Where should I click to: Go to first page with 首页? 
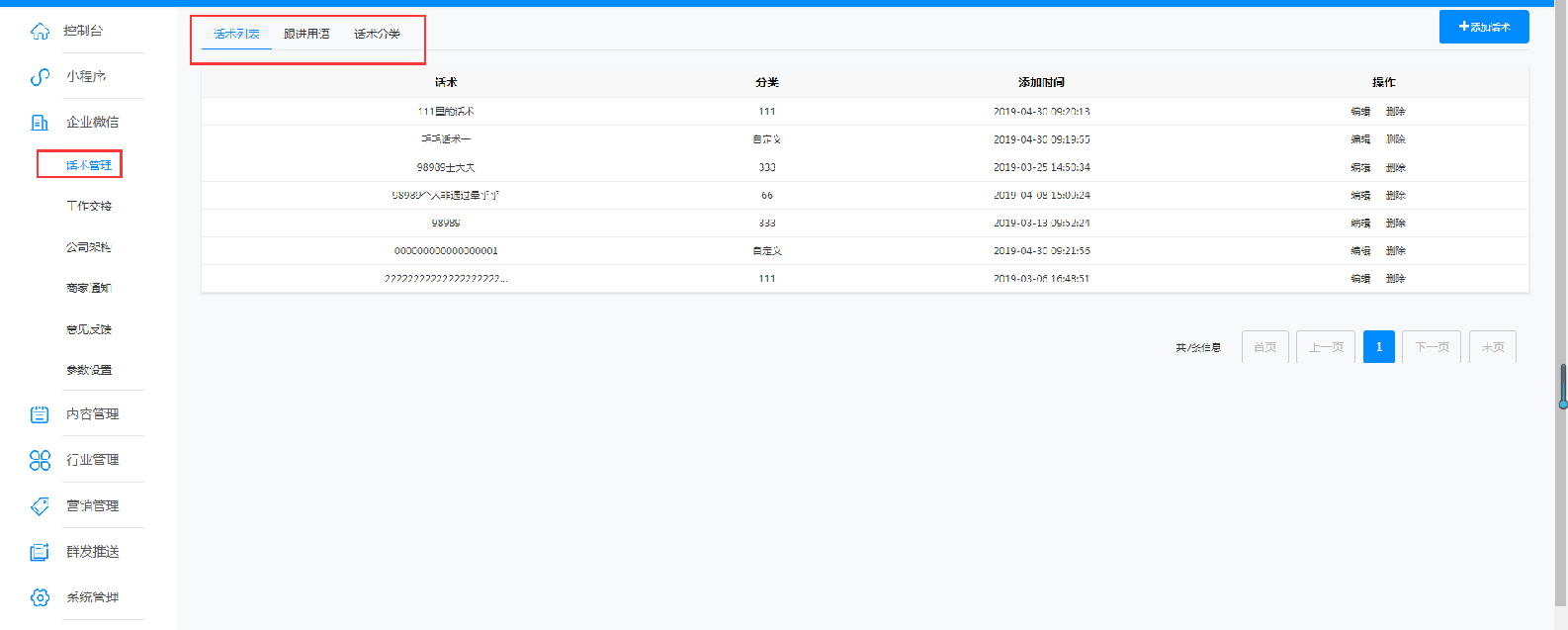click(x=1264, y=347)
